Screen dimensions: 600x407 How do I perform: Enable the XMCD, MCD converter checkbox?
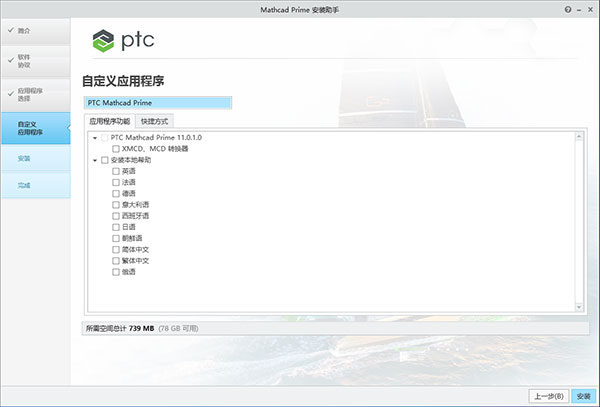tap(116, 149)
